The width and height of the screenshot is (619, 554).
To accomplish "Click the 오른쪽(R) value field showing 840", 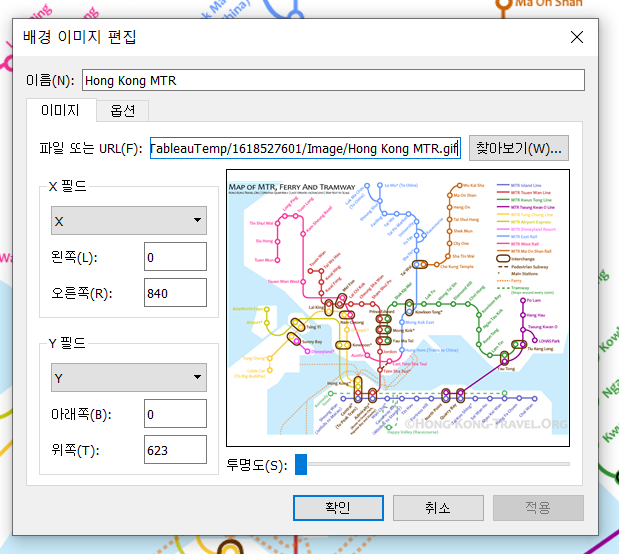I will pos(175,293).
